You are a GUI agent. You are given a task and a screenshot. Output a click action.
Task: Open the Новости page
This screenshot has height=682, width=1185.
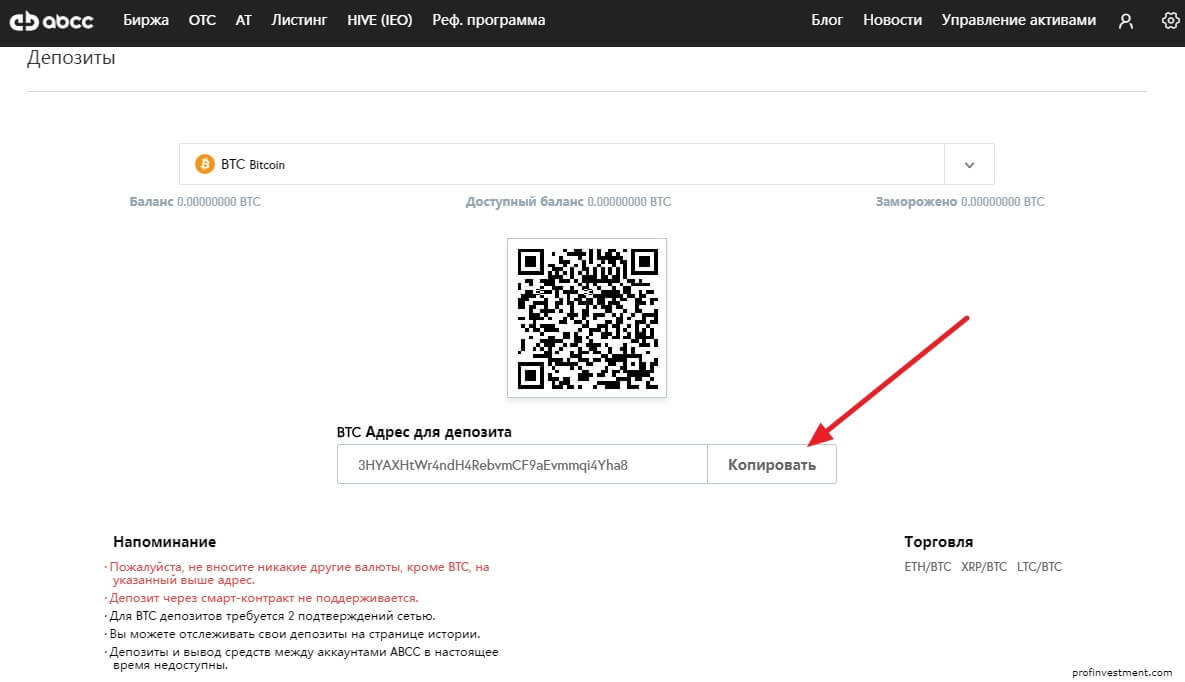pos(893,20)
